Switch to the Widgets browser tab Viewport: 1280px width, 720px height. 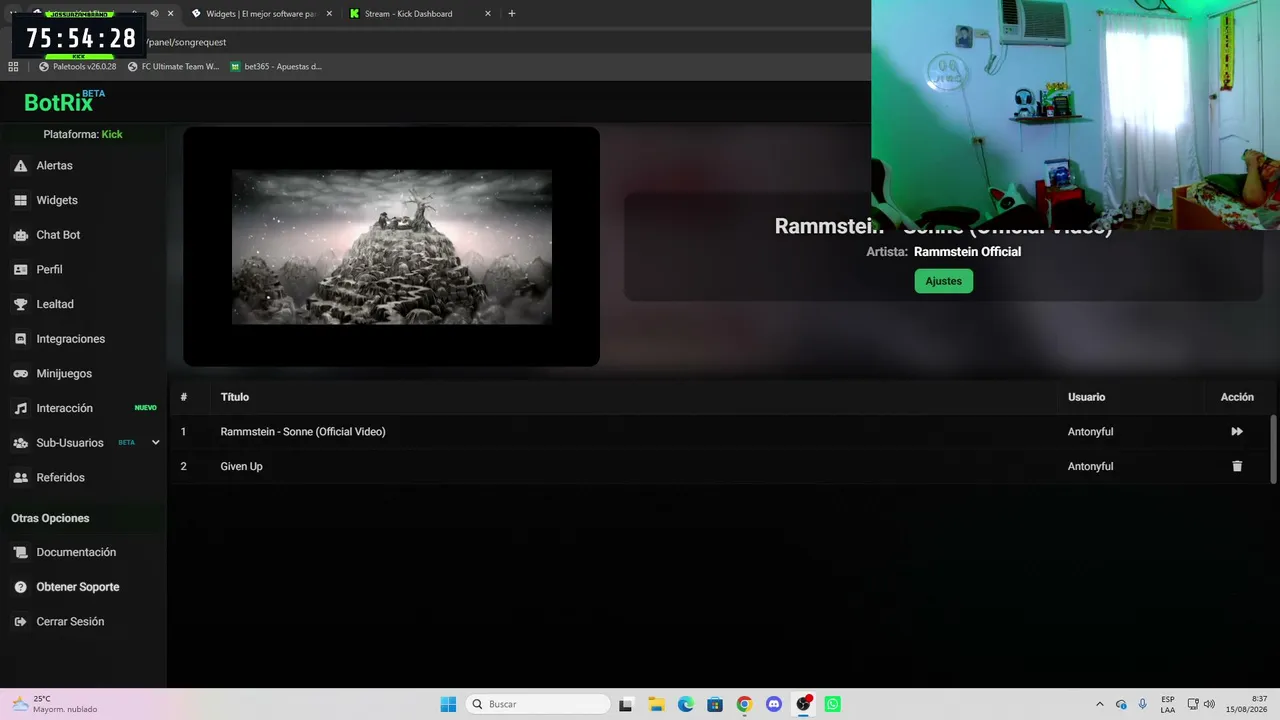coord(261,14)
